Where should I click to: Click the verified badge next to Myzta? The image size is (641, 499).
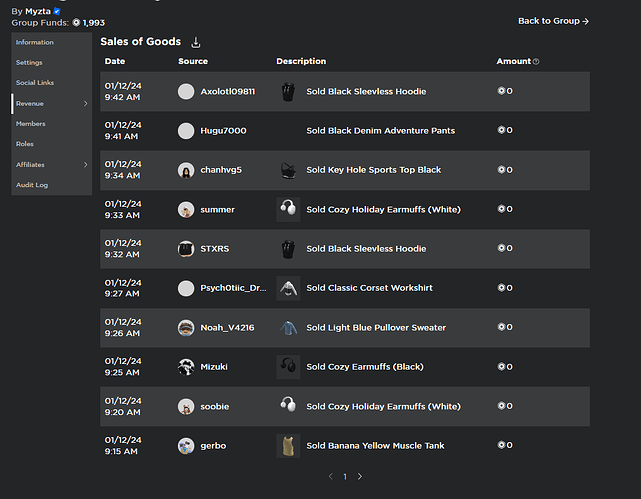(57, 11)
